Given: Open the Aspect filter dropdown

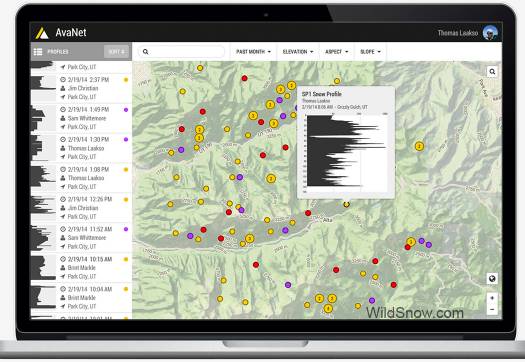Looking at the screenshot, I should [337, 52].
